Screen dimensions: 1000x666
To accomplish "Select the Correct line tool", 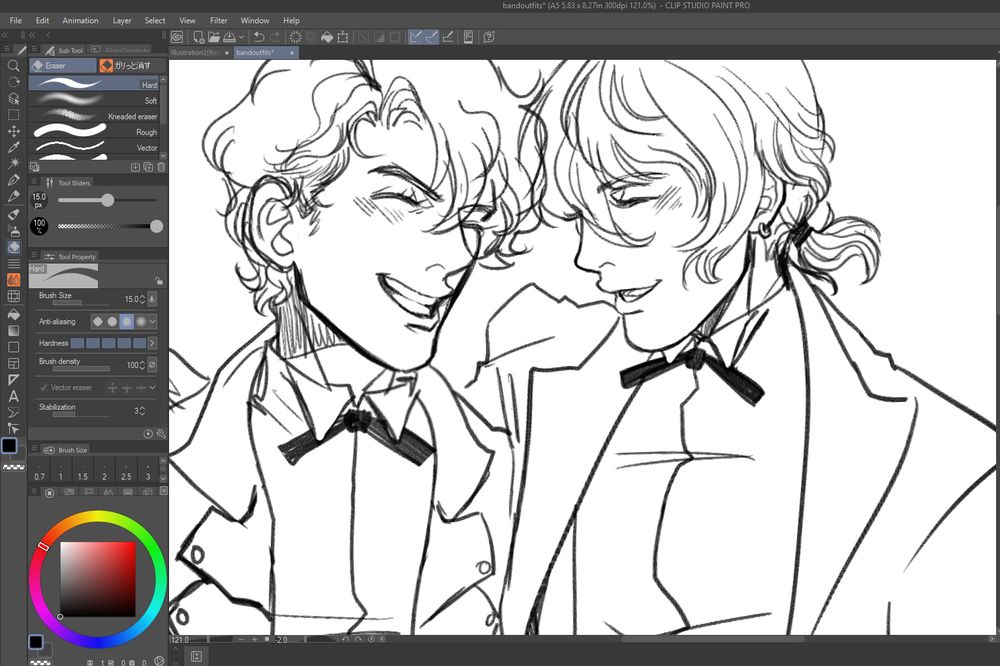I will click(13, 429).
